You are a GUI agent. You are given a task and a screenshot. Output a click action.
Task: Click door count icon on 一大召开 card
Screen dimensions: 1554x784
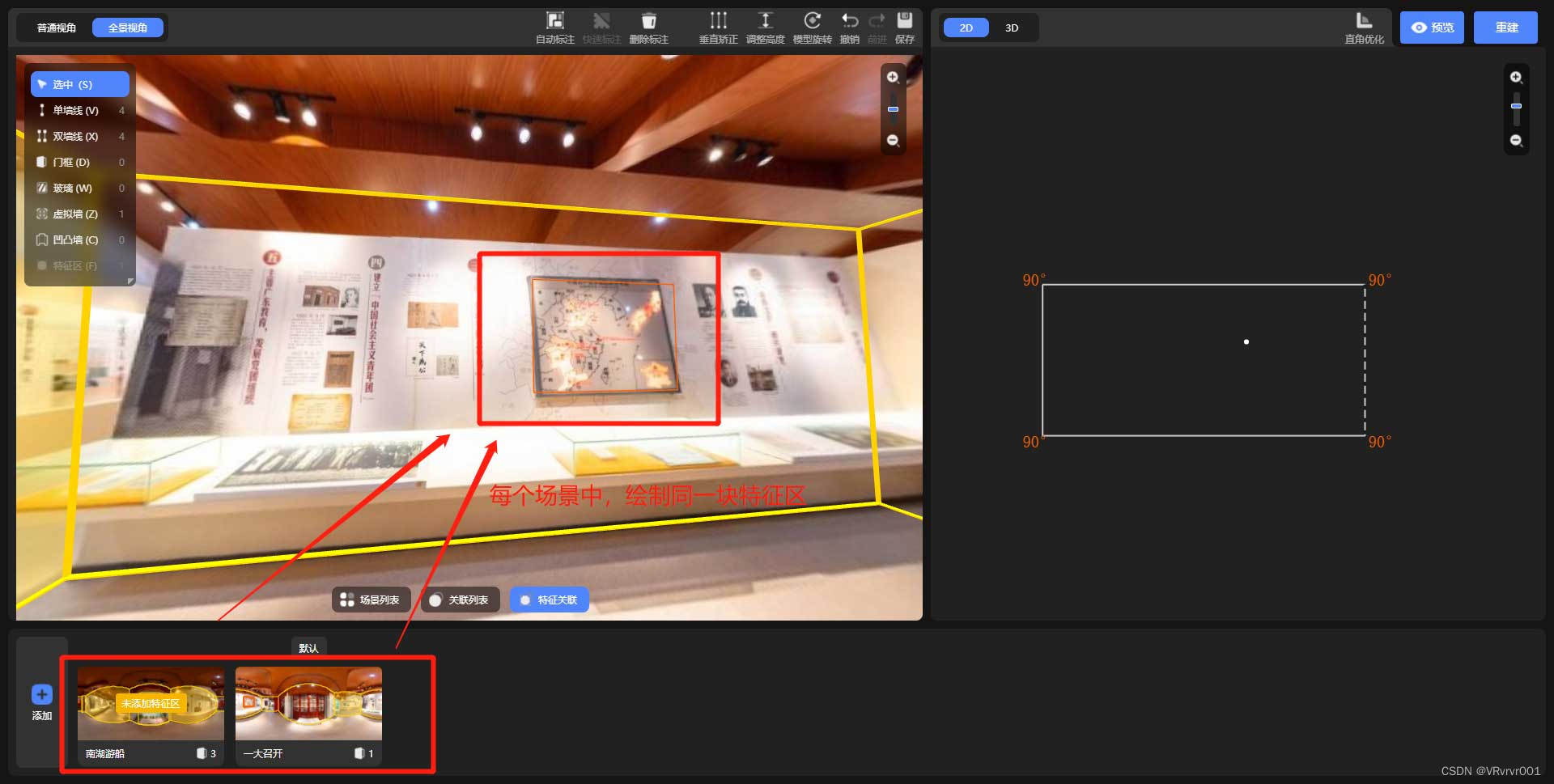pyautogui.click(x=359, y=753)
